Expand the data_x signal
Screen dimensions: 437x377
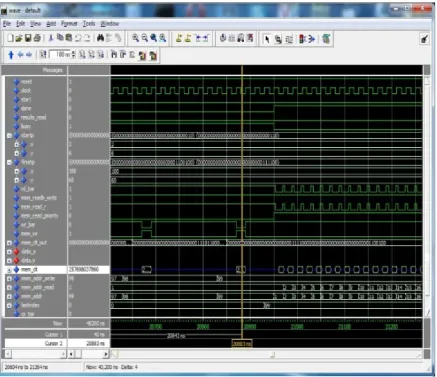[x=9, y=252]
